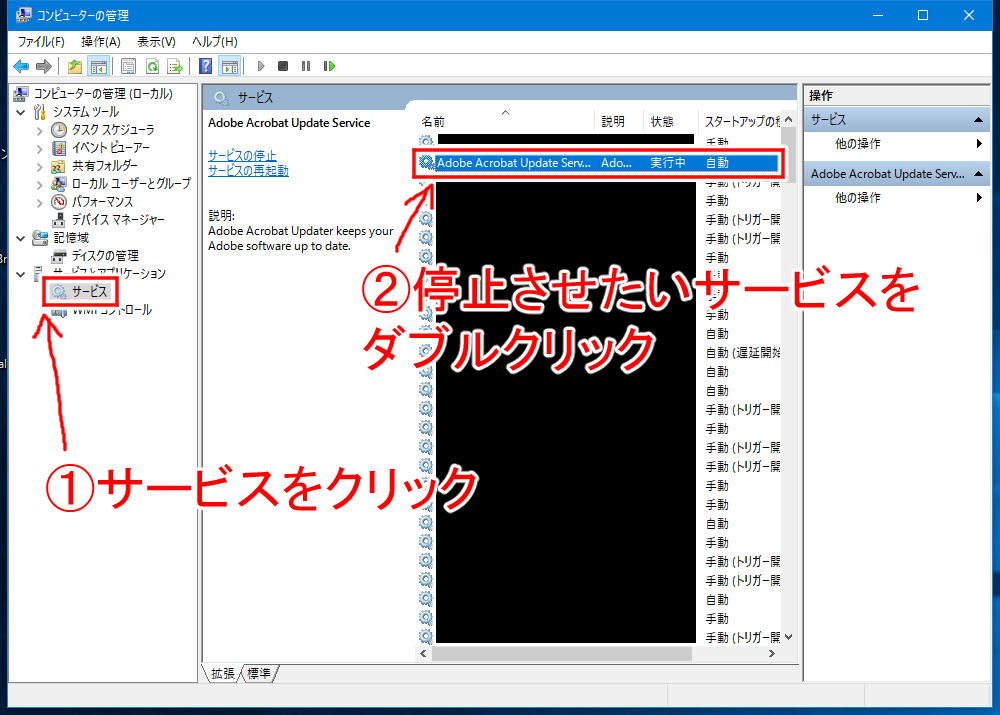
Task: Collapse the サービスとアプリケーション tree node
Action: click(x=21, y=274)
